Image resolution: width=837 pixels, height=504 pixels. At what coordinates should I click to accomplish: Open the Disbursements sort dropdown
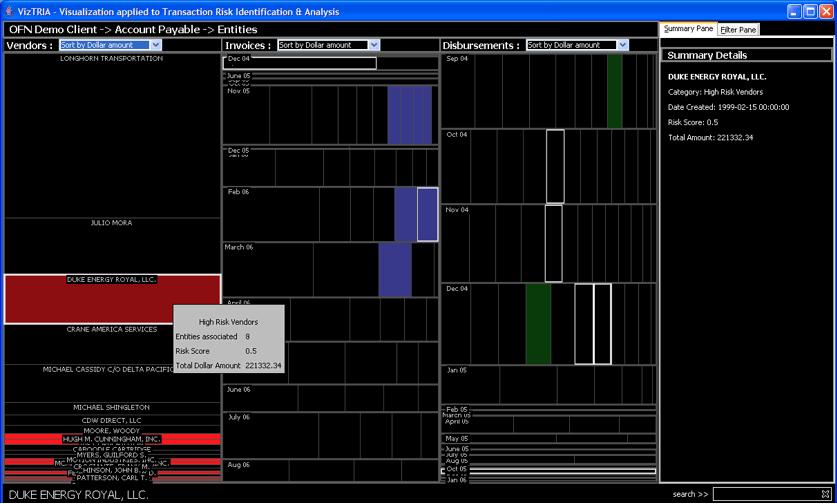[x=623, y=45]
